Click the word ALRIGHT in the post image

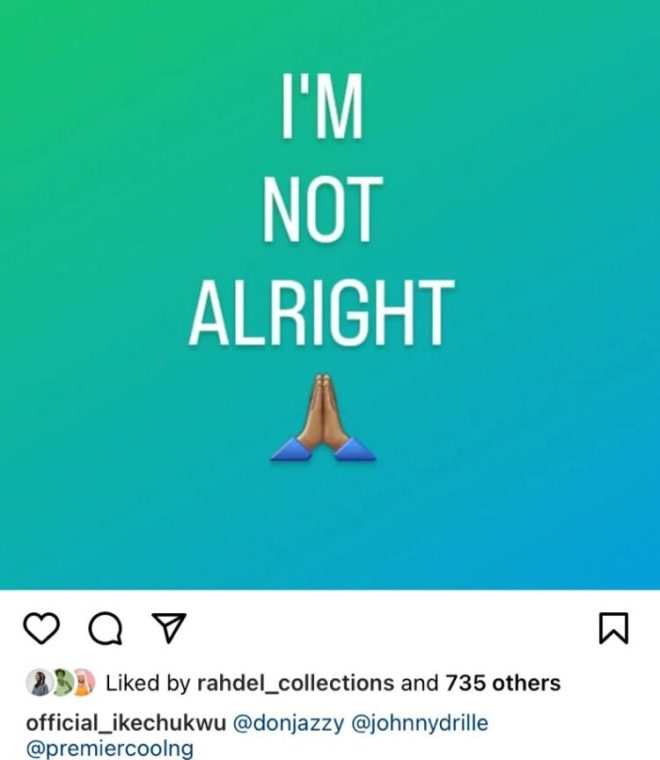click(x=321, y=312)
